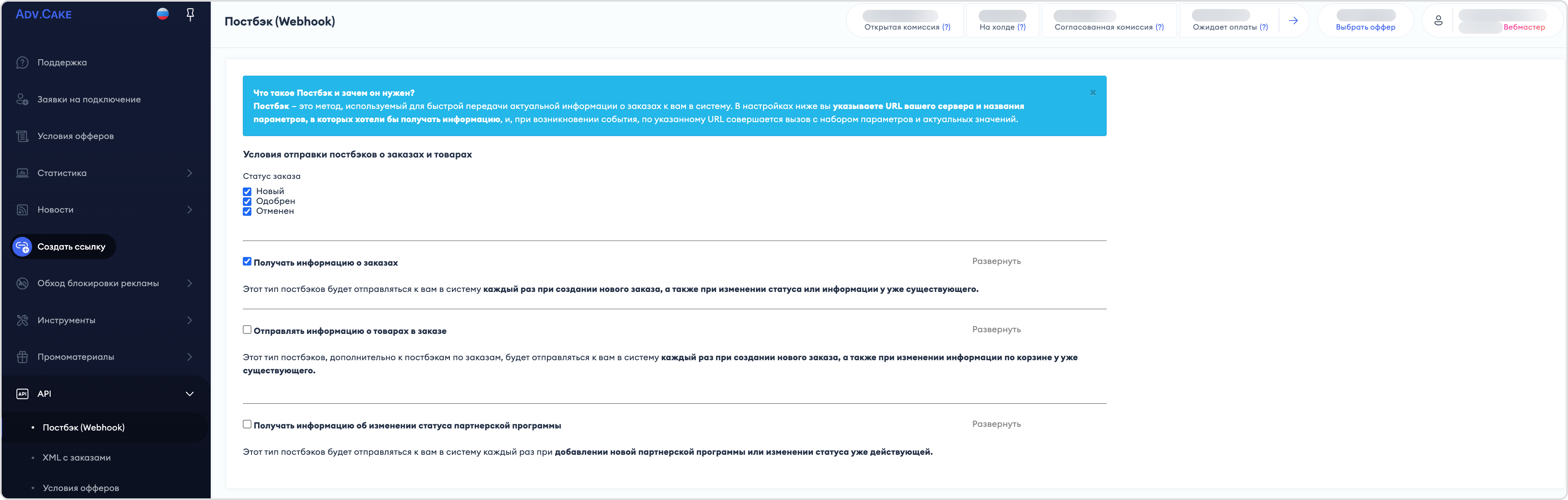Click the Условия офферов list icon
Screen dimensions: 1568x500
click(23, 136)
